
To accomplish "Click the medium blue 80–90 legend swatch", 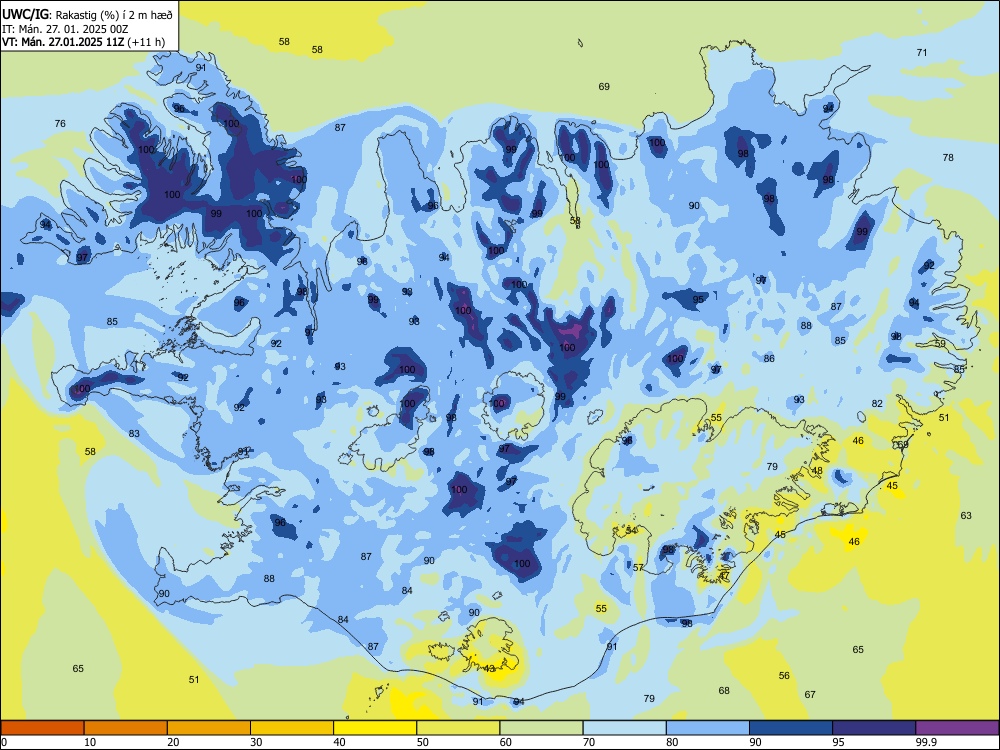I will pos(707,728).
